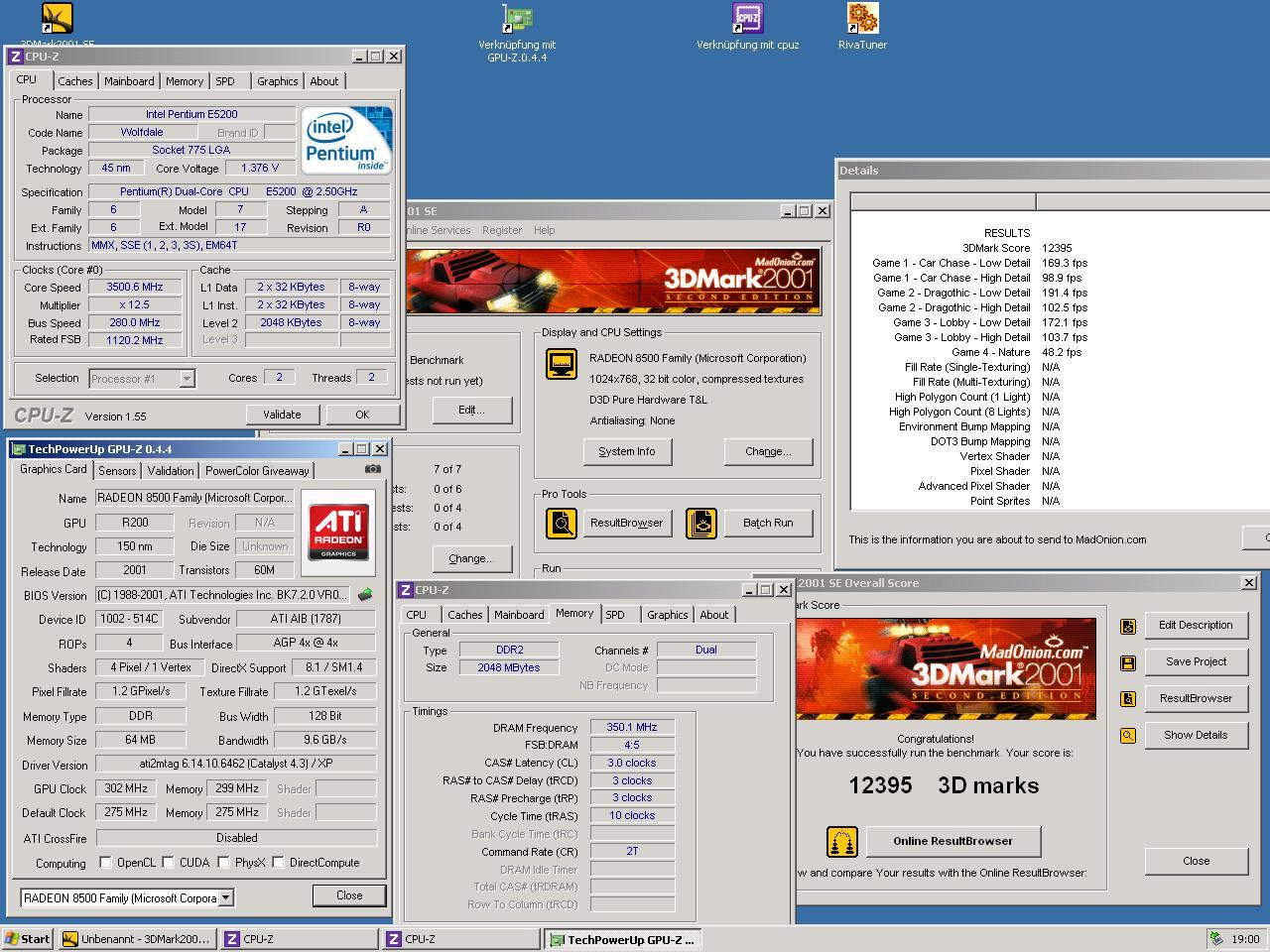Open the PowerColor Giveaway tab
Image resolution: width=1270 pixels, height=952 pixels.
pyautogui.click(x=257, y=471)
